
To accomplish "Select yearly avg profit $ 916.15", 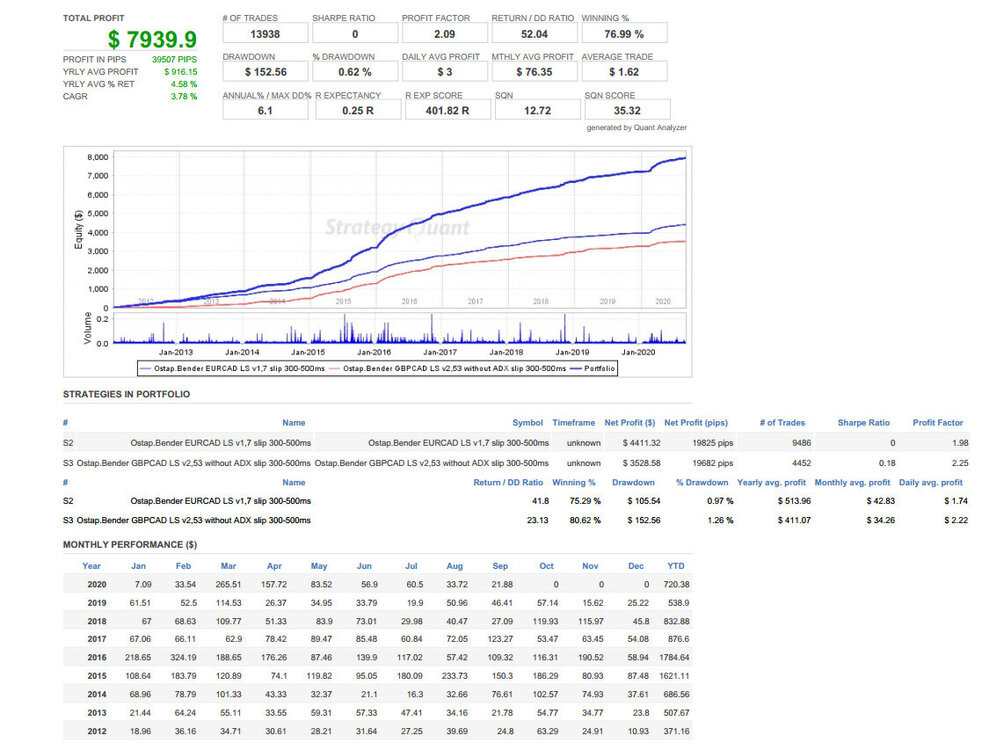I will pos(180,72).
